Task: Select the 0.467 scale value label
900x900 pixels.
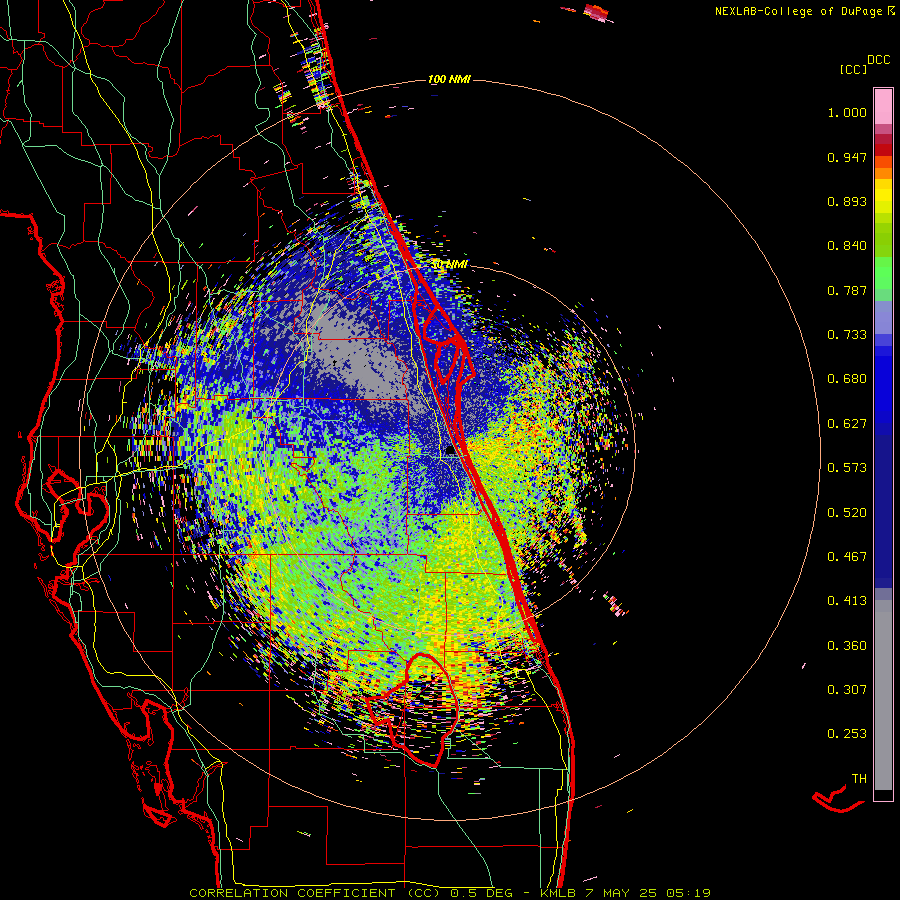Action: click(847, 557)
